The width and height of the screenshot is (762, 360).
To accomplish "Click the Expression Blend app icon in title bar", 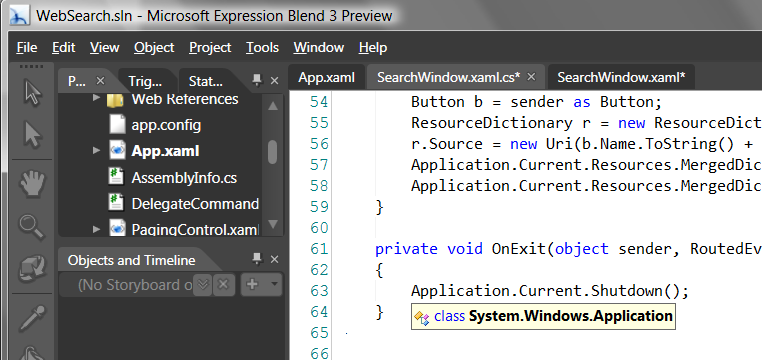I will (x=20, y=16).
